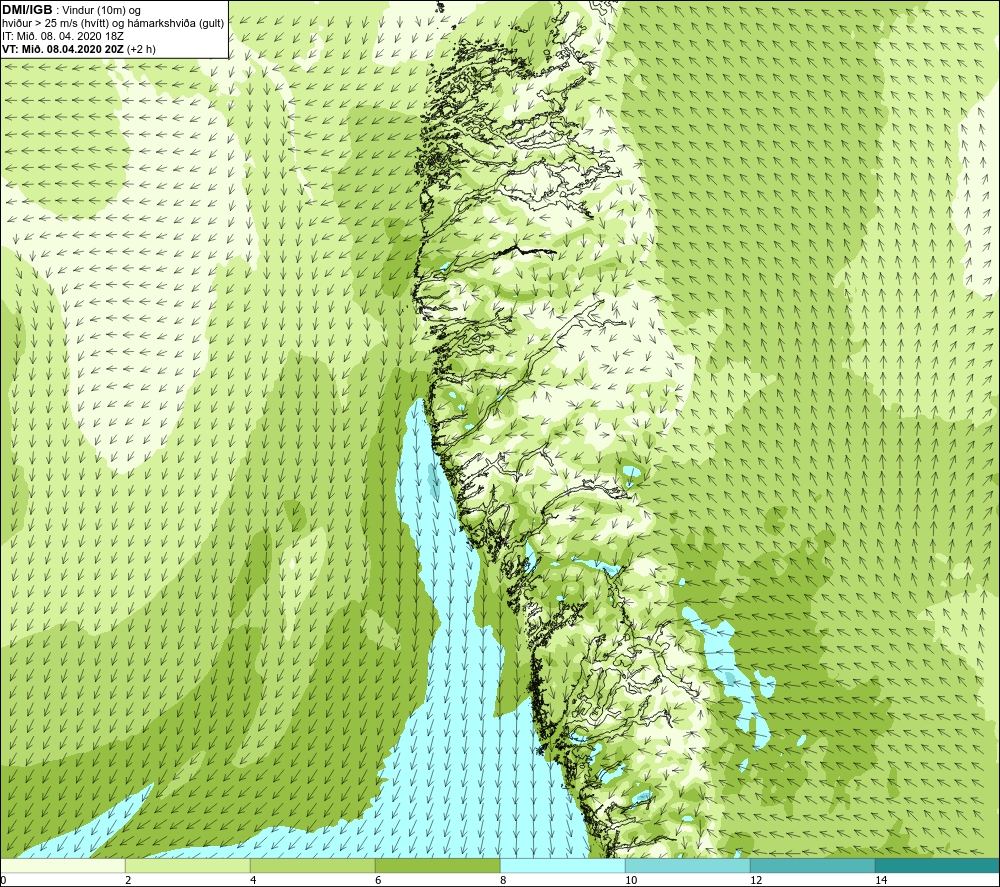Viewport: 1000px width, 887px height.
Task: Click the legend scale label "0"
Action: 4,880
